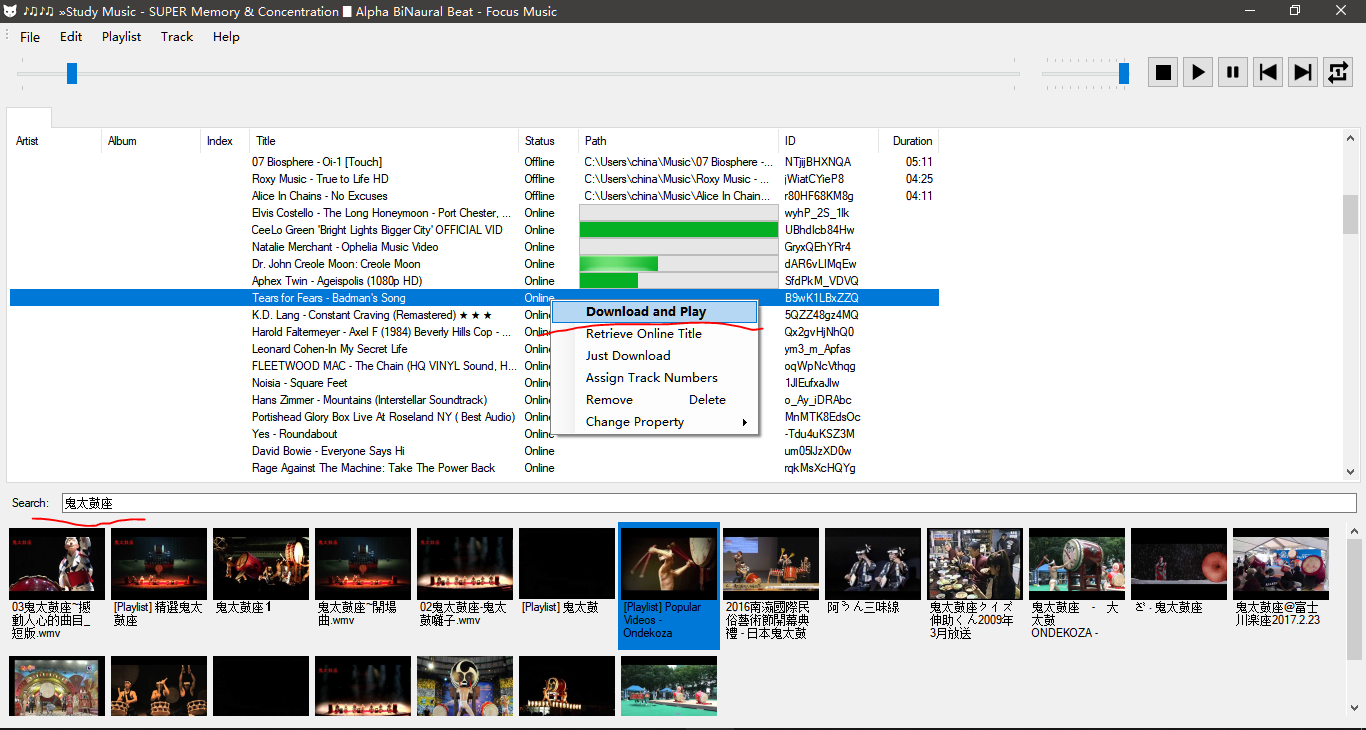This screenshot has height=730, width=1366.
Task: Open the Playlist menu
Action: point(121,37)
